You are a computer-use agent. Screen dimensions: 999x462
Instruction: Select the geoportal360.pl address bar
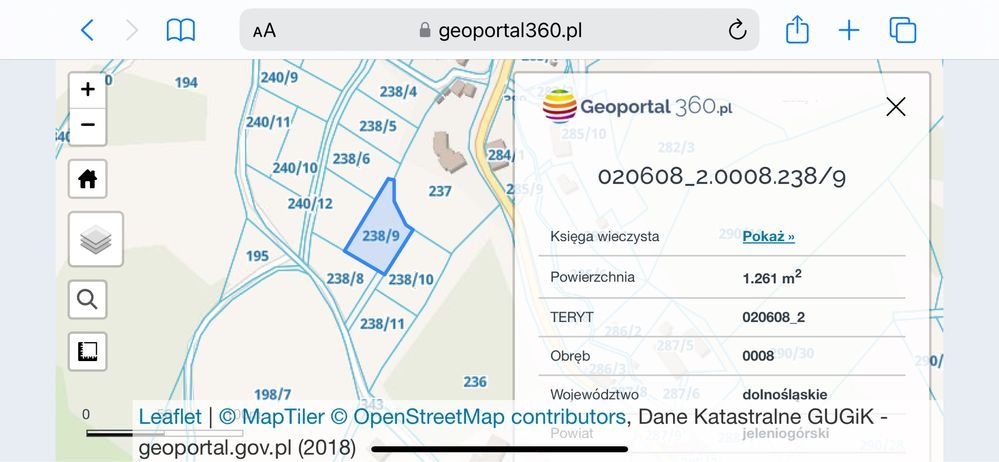500,30
